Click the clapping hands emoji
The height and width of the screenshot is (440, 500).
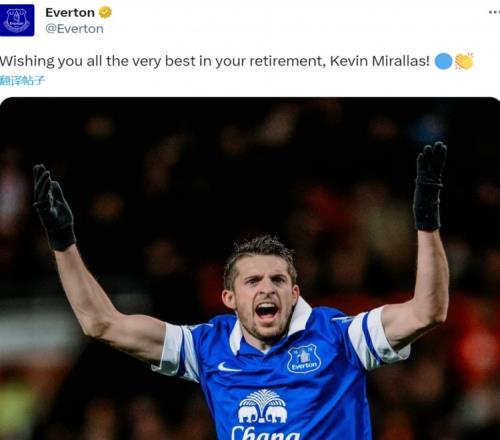point(464,61)
